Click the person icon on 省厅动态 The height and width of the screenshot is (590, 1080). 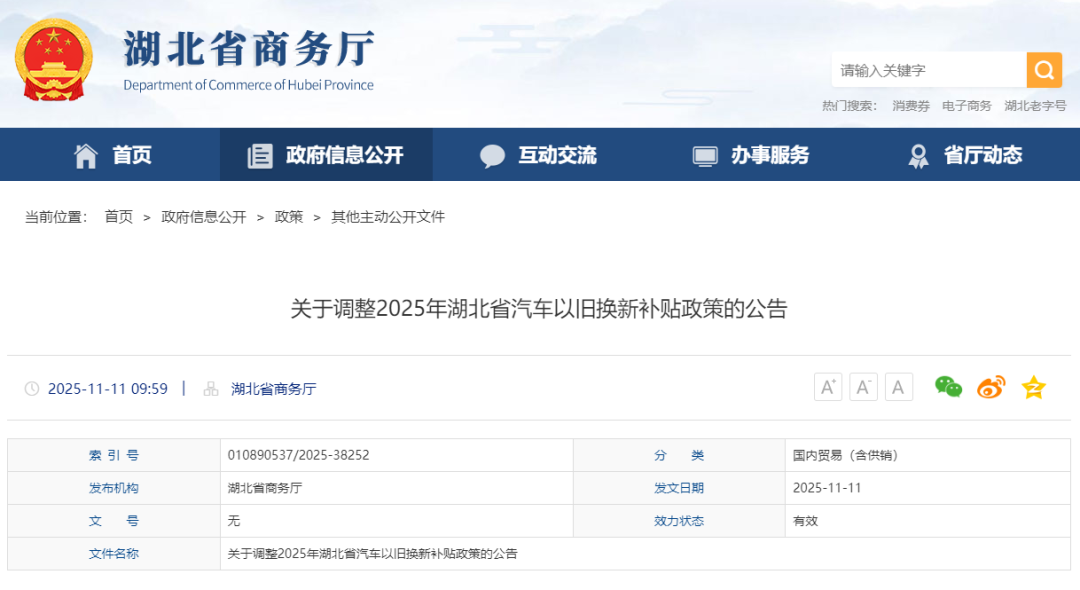[x=918, y=154]
